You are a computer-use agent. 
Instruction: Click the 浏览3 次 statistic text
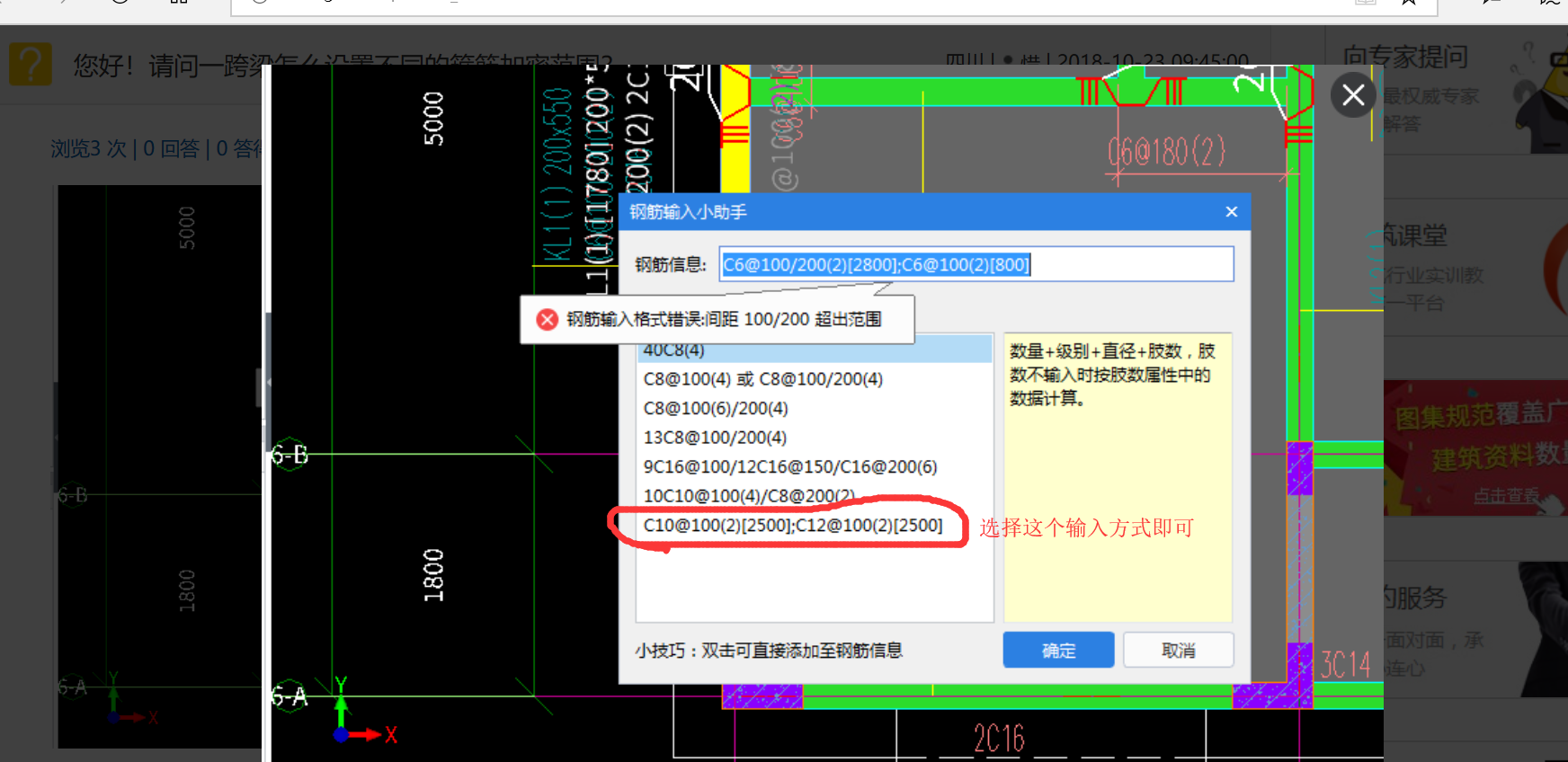click(x=88, y=148)
